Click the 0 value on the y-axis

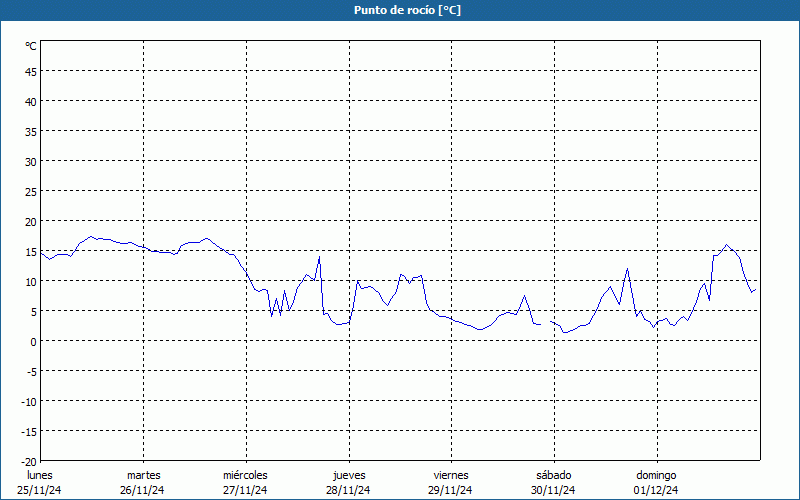coord(34,342)
